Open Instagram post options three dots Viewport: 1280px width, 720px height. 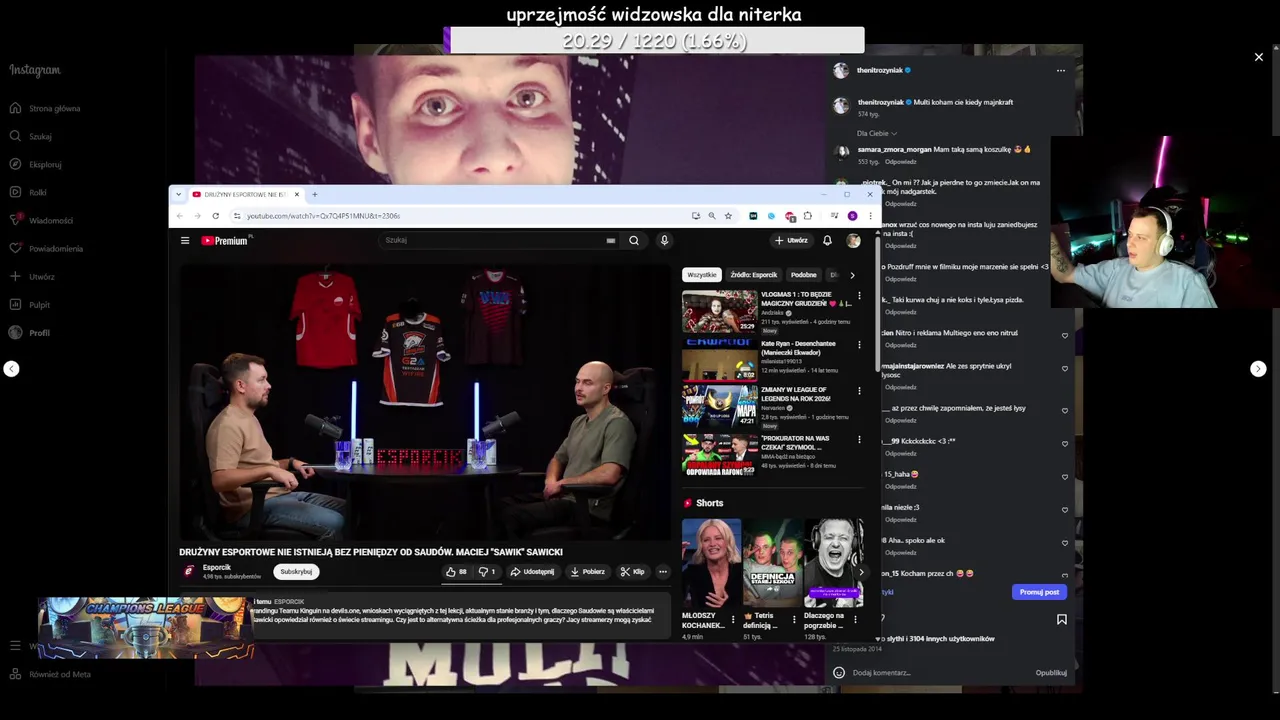tap(1061, 70)
